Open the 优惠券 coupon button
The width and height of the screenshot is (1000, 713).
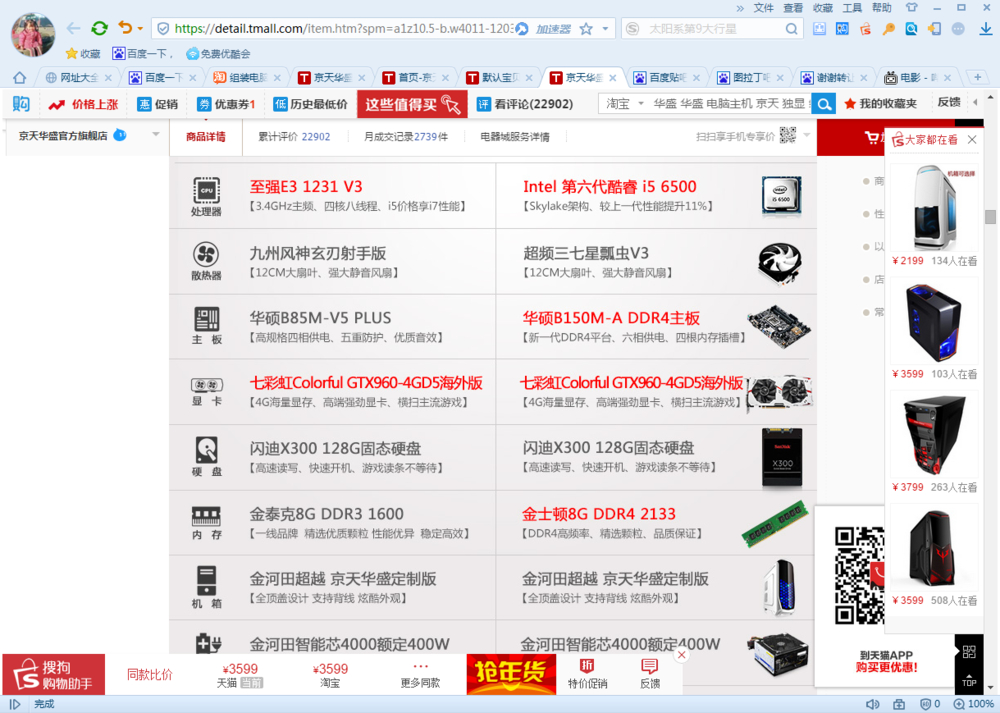pos(226,104)
